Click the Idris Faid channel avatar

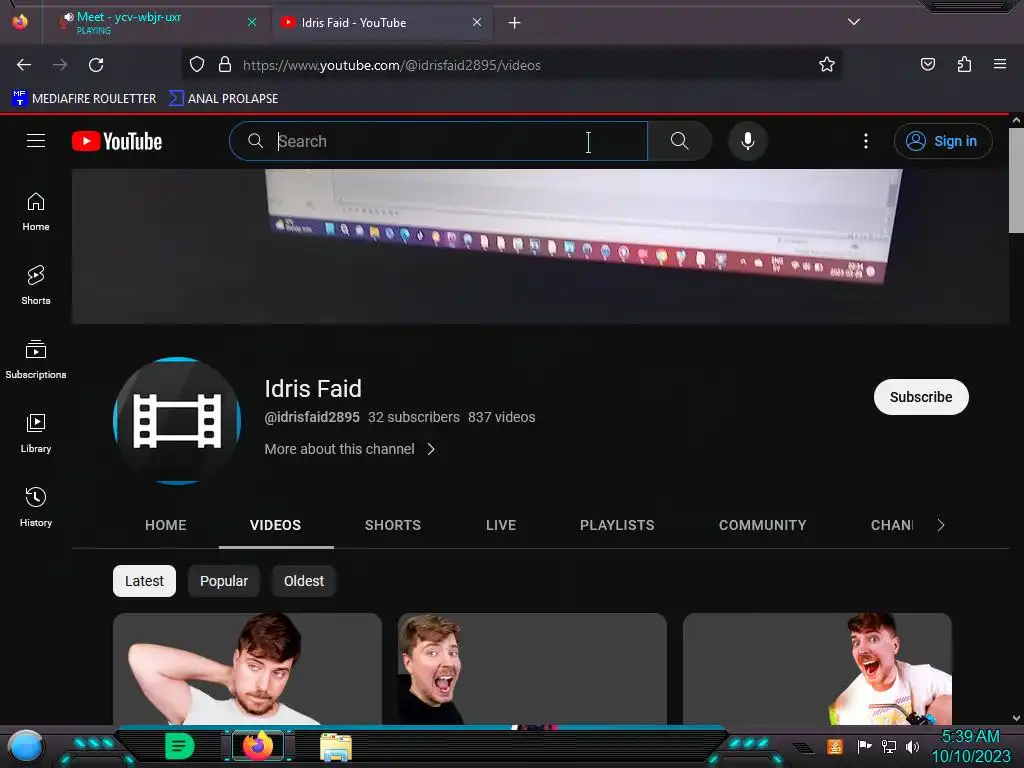point(177,421)
